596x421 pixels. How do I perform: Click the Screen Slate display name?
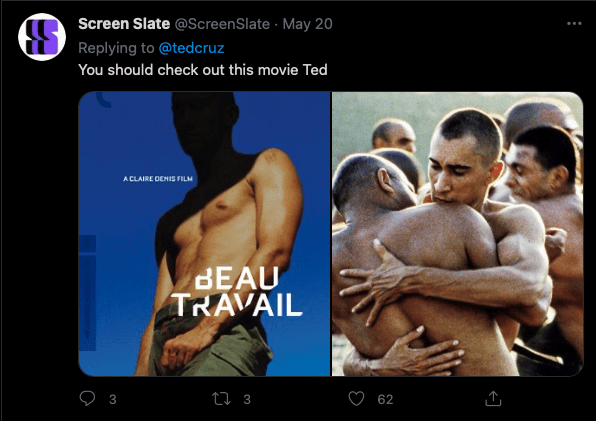(x=124, y=24)
